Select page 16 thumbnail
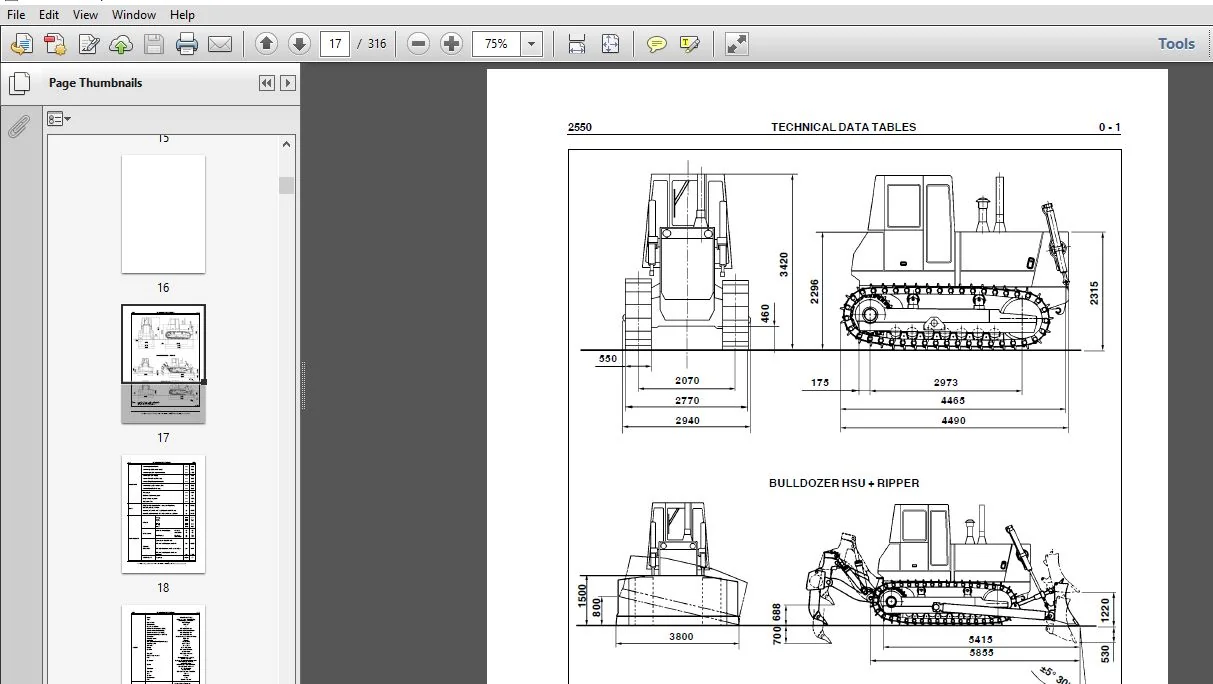The width and height of the screenshot is (1213, 684). click(163, 214)
